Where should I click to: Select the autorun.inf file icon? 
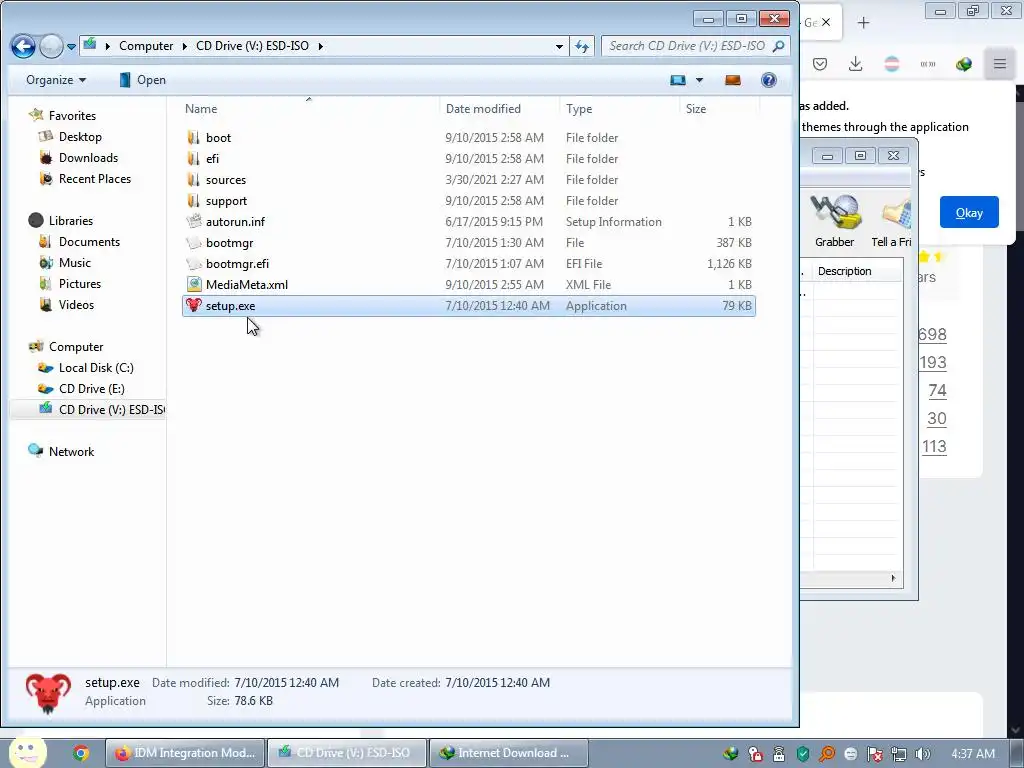pyautogui.click(x=193, y=221)
